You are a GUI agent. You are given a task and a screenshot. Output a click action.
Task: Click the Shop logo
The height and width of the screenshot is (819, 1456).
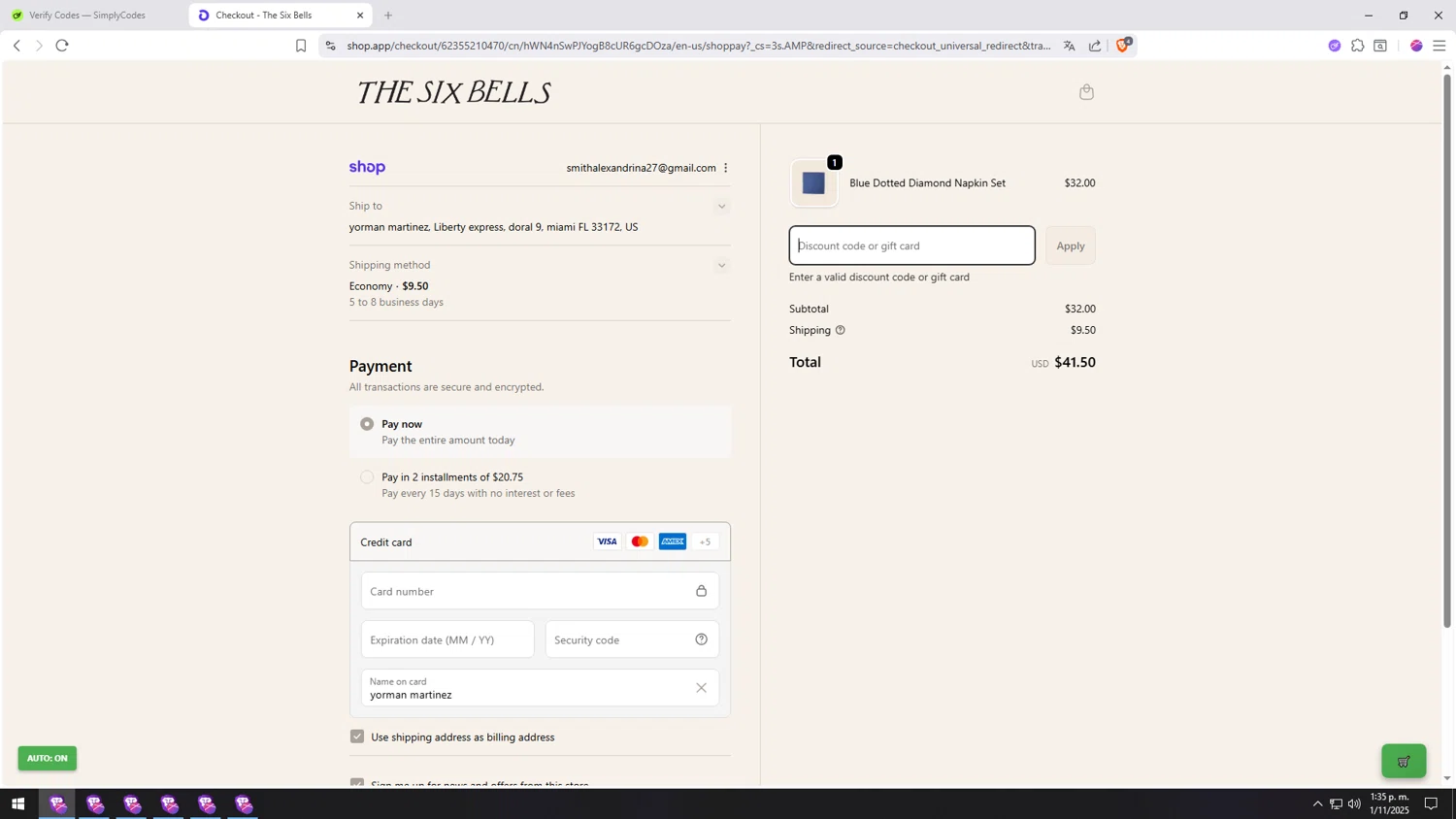367,167
